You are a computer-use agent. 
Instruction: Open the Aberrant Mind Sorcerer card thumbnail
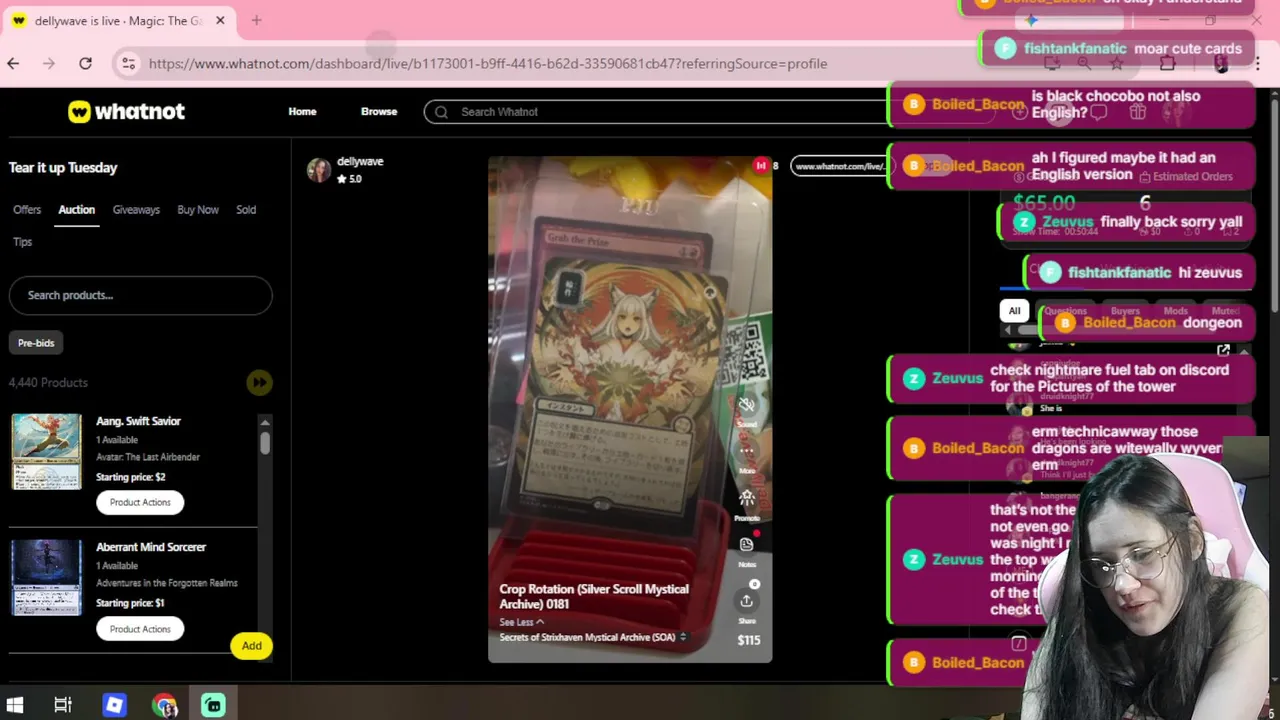pyautogui.click(x=46, y=577)
